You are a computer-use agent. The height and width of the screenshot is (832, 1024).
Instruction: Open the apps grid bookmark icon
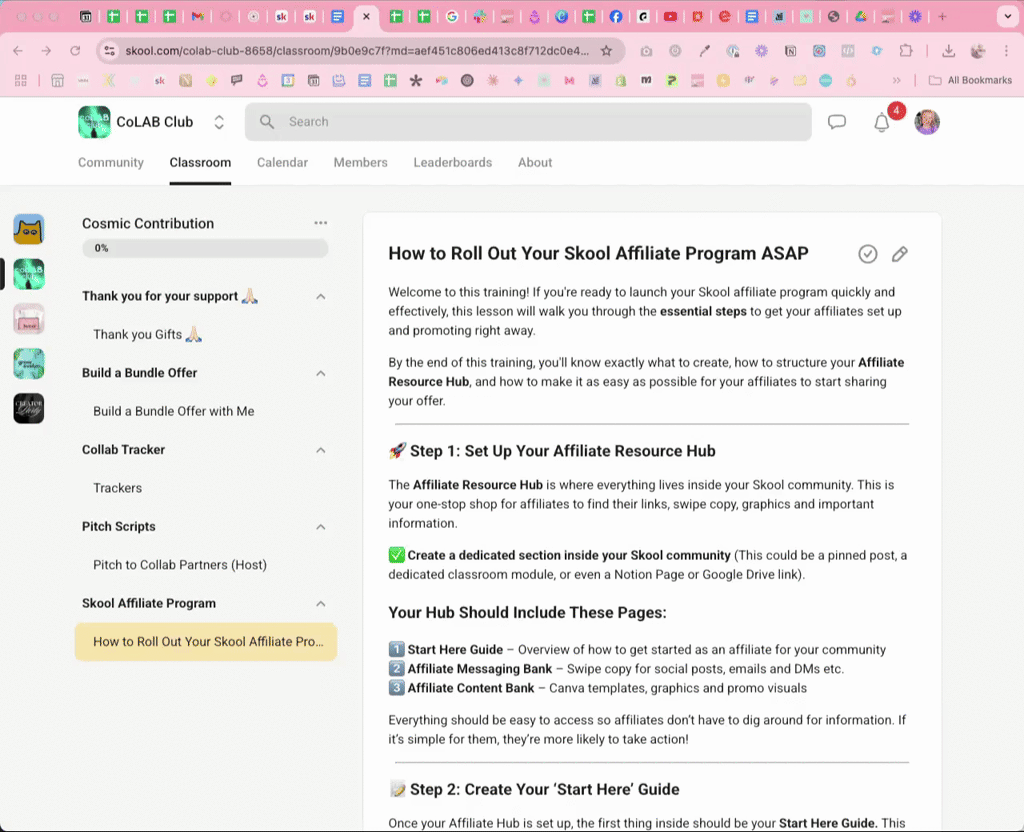21,80
